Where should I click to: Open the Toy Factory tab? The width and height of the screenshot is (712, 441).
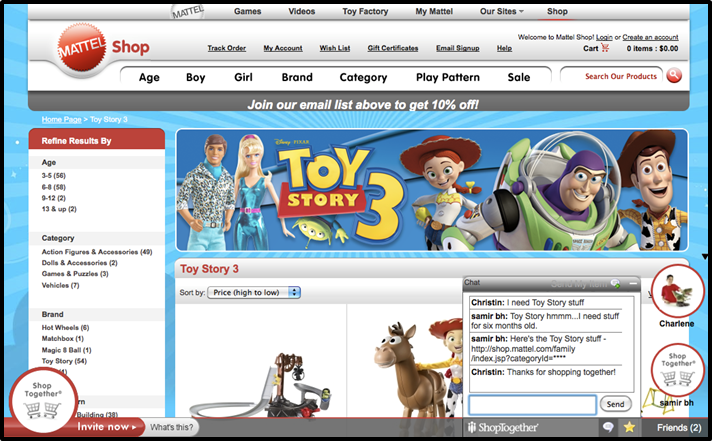[365, 11]
